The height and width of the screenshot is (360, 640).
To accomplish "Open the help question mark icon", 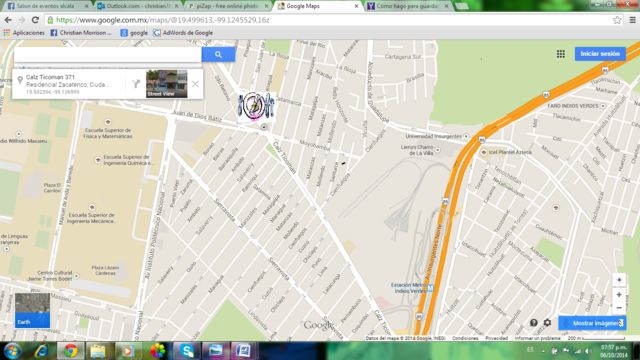I will coord(533,323).
